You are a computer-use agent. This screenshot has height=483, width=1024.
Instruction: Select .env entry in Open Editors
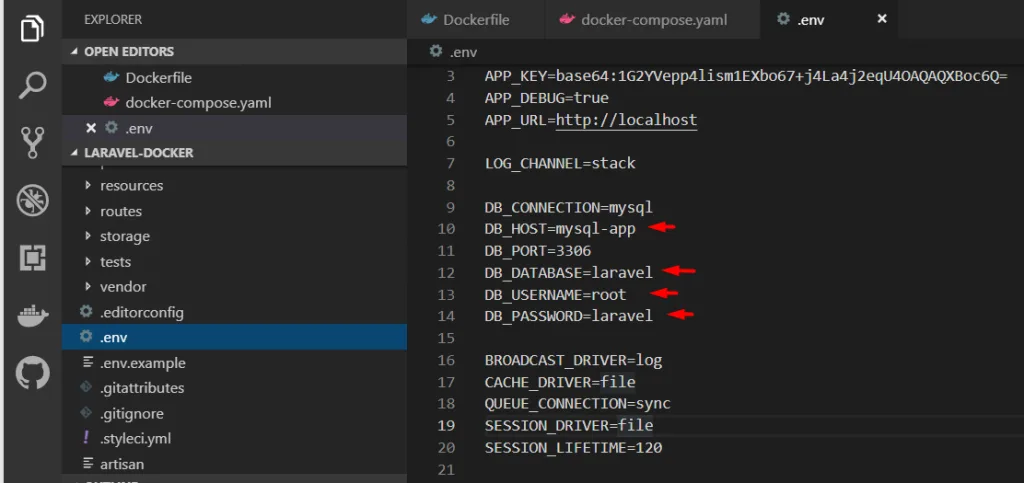coord(234,128)
